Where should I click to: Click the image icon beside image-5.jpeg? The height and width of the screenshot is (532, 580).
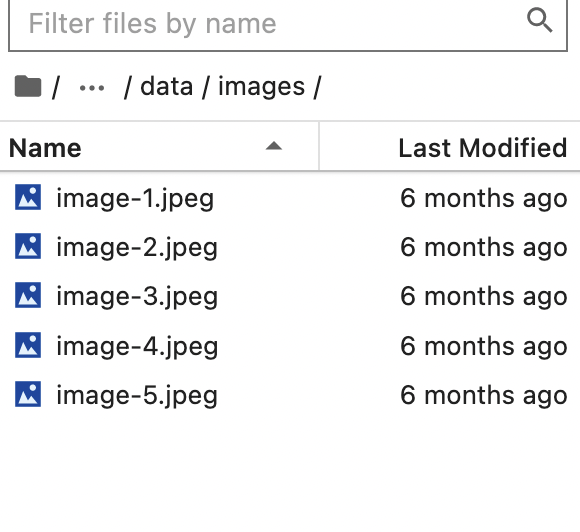[x=28, y=394]
